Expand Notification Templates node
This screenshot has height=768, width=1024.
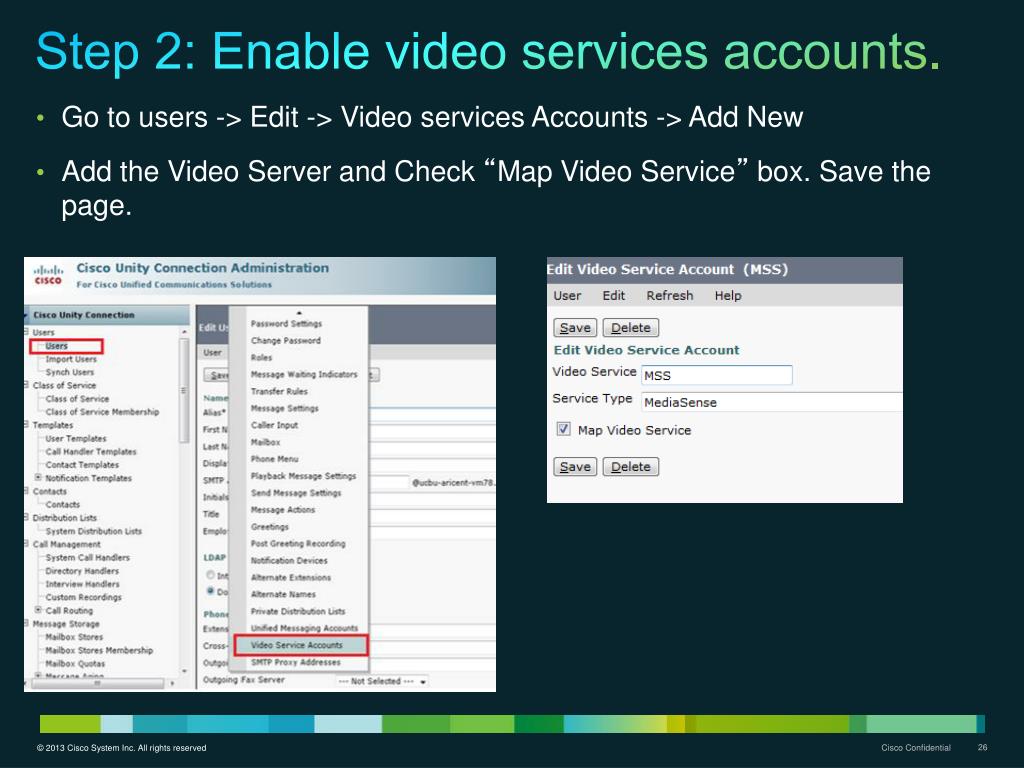(x=39, y=477)
